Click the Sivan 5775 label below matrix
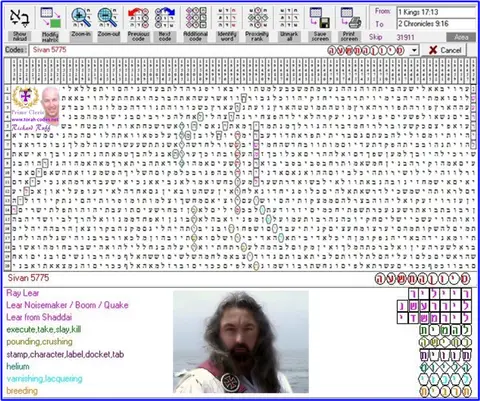 point(28,278)
